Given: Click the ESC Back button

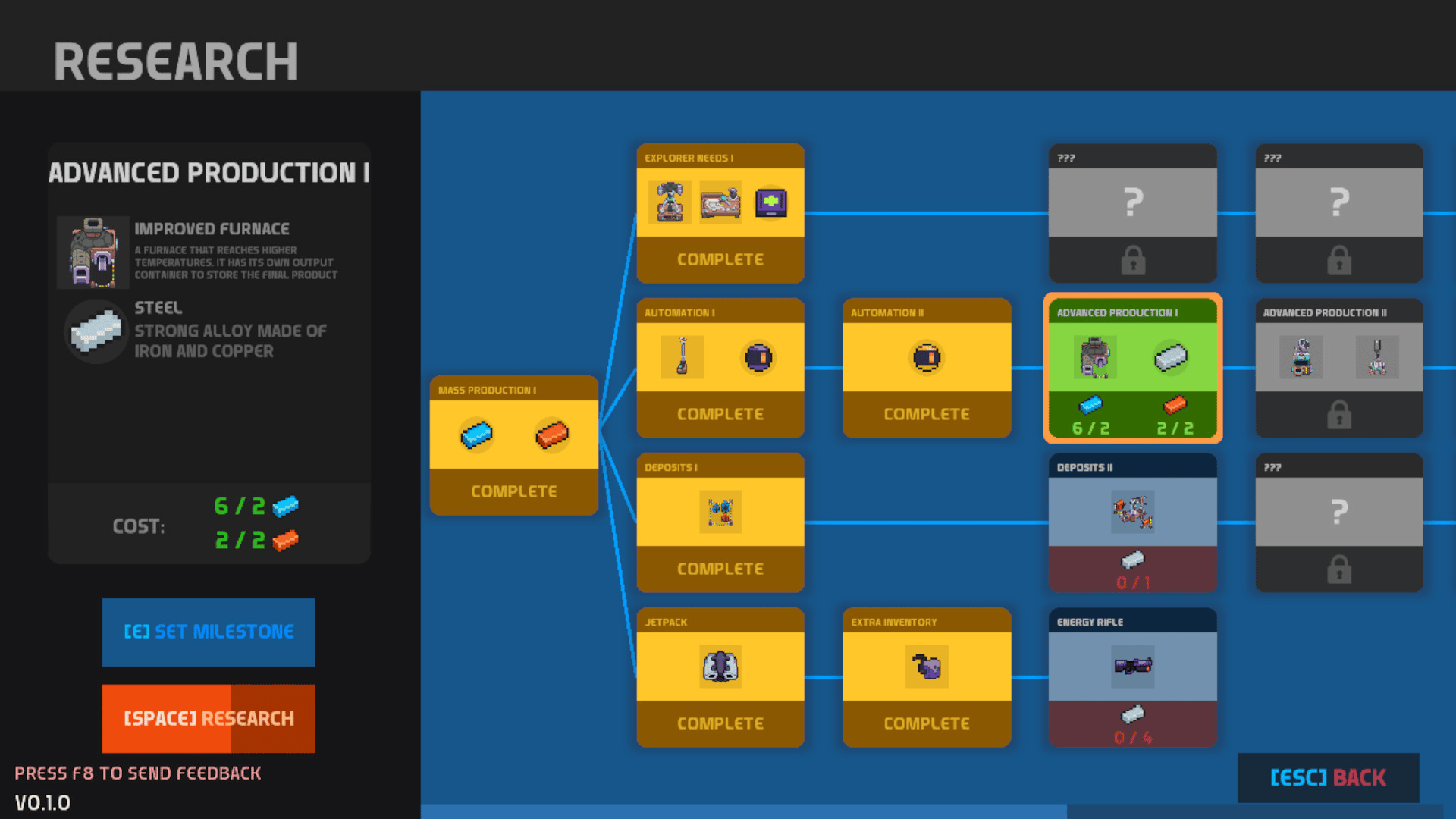Looking at the screenshot, I should (x=1328, y=778).
